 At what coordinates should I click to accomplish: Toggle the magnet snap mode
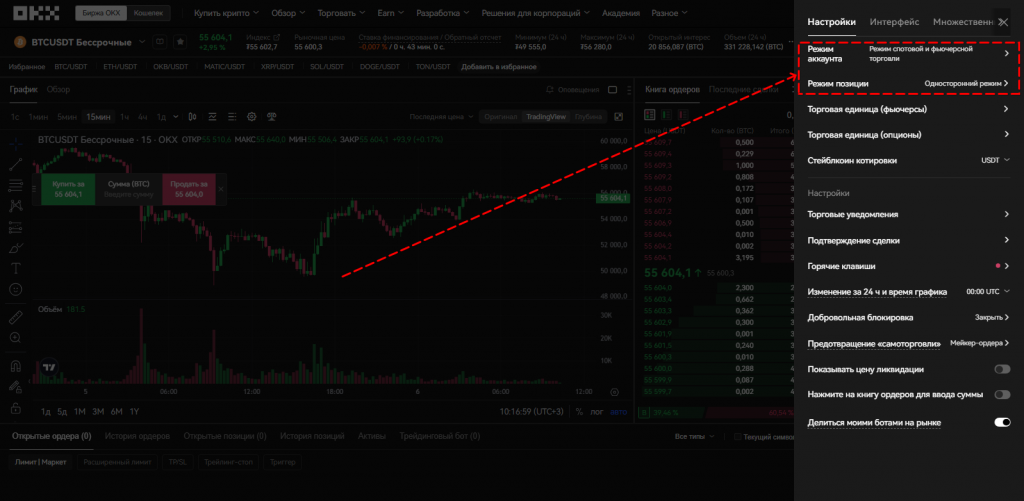tap(16, 366)
